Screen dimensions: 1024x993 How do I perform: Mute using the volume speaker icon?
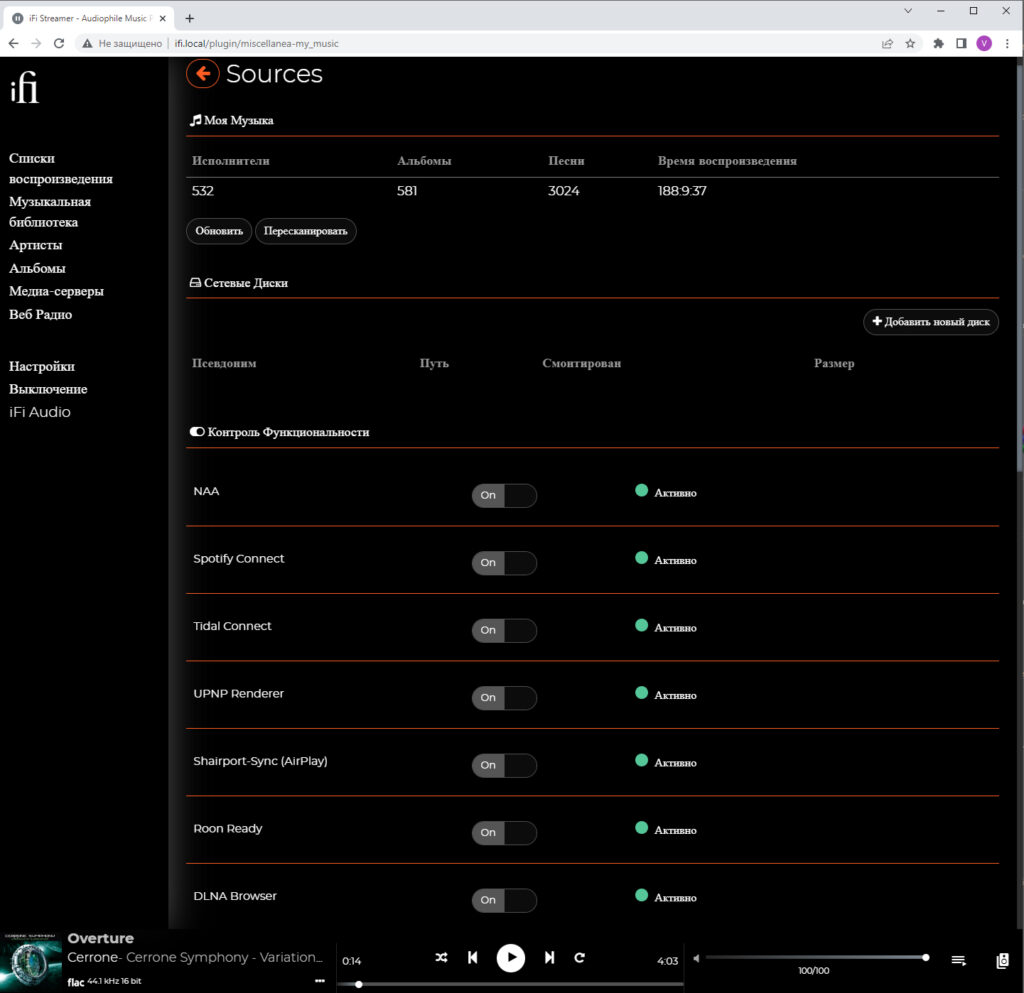[696, 958]
